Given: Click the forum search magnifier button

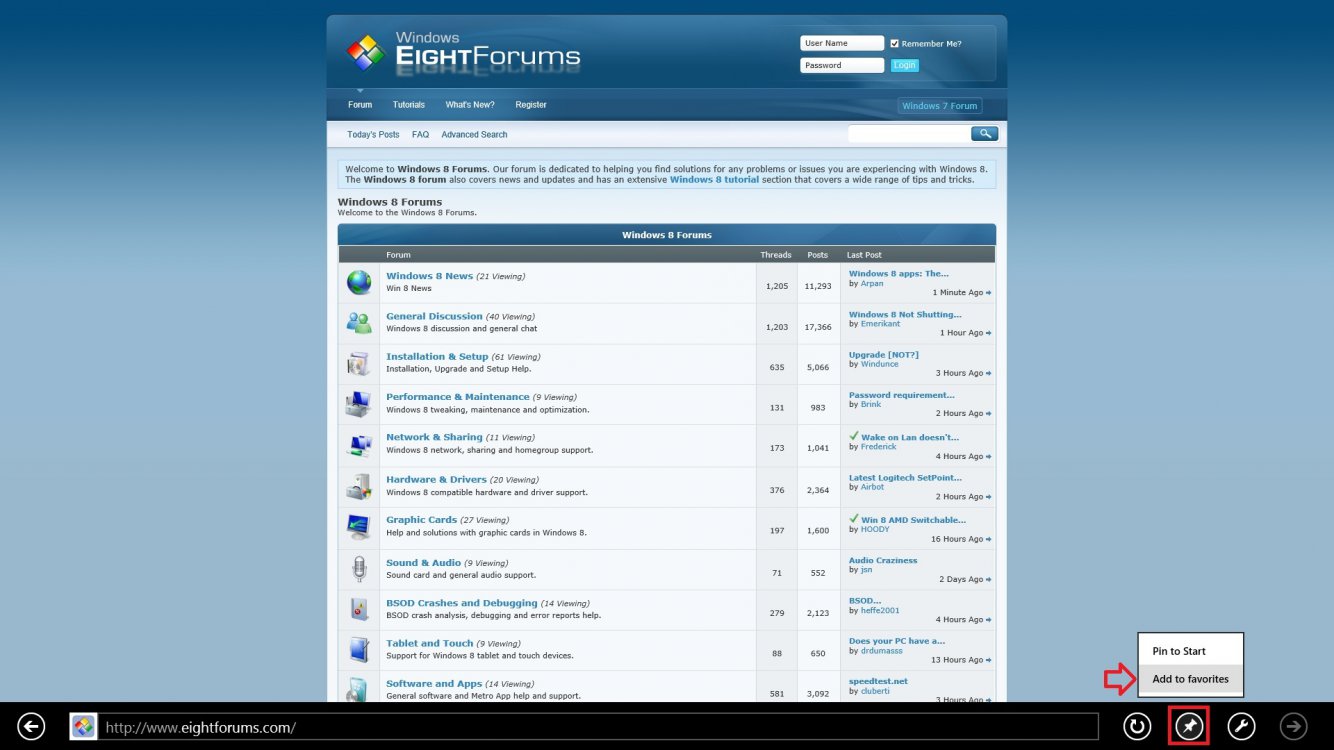Looking at the screenshot, I should pyautogui.click(x=984, y=134).
